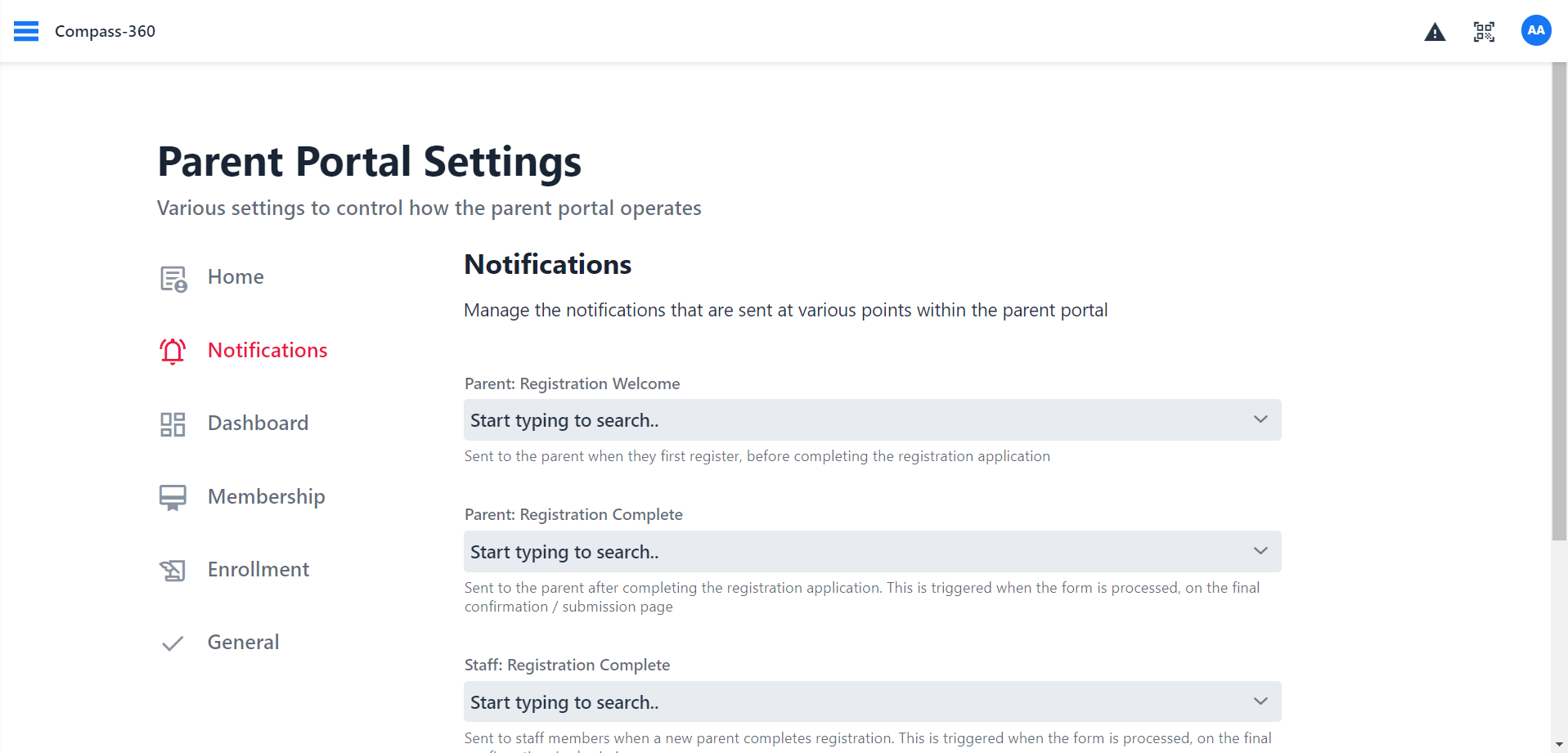
Task: Click the Home sidebar icon
Action: pyautogui.click(x=173, y=279)
